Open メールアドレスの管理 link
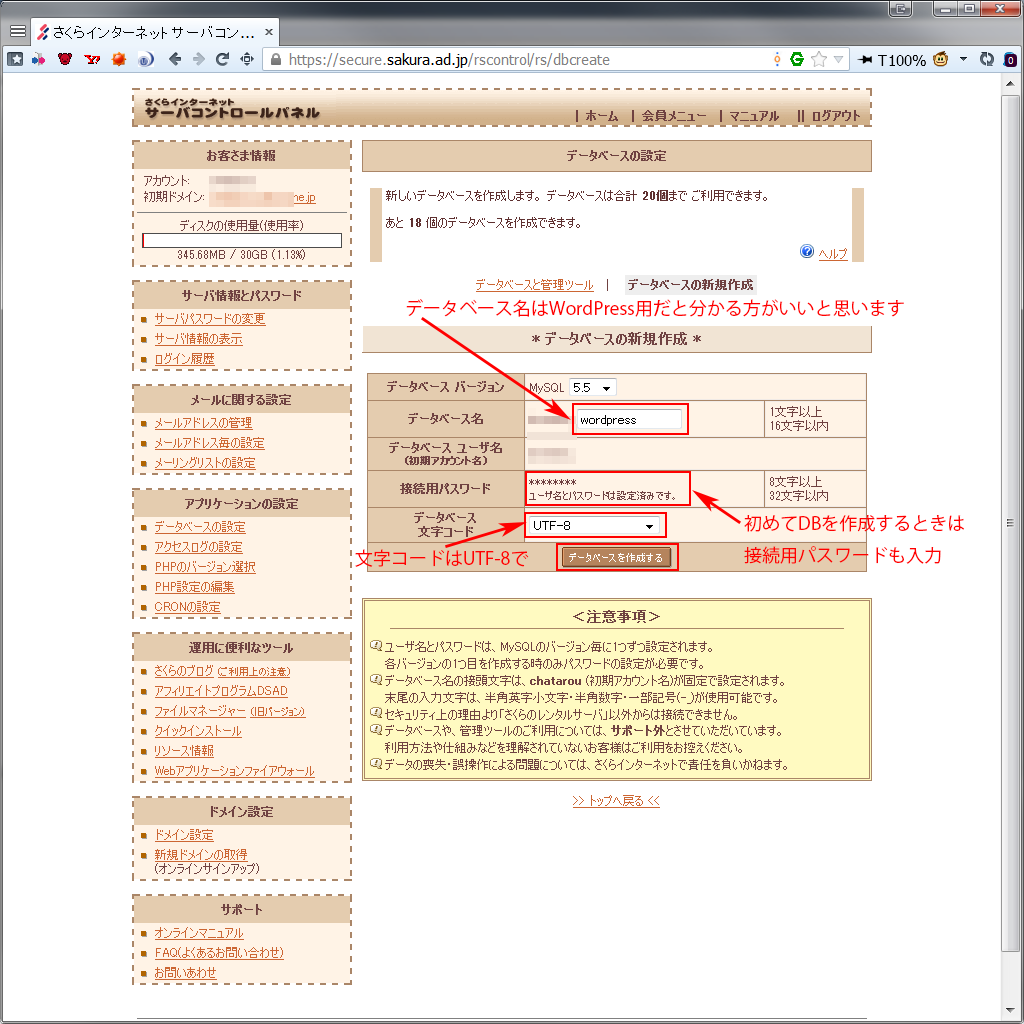 pos(203,423)
